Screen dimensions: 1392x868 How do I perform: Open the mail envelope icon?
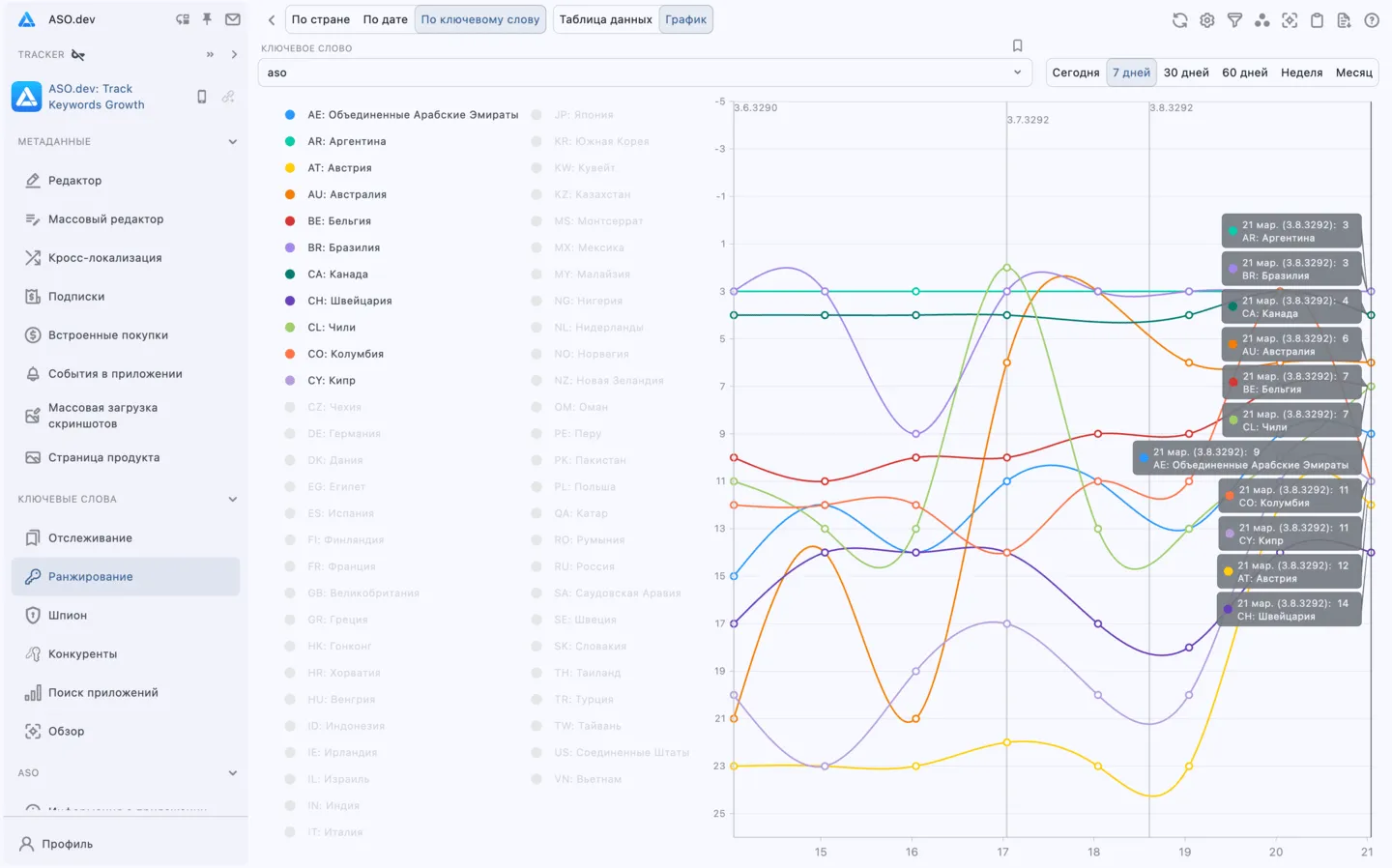(x=233, y=19)
